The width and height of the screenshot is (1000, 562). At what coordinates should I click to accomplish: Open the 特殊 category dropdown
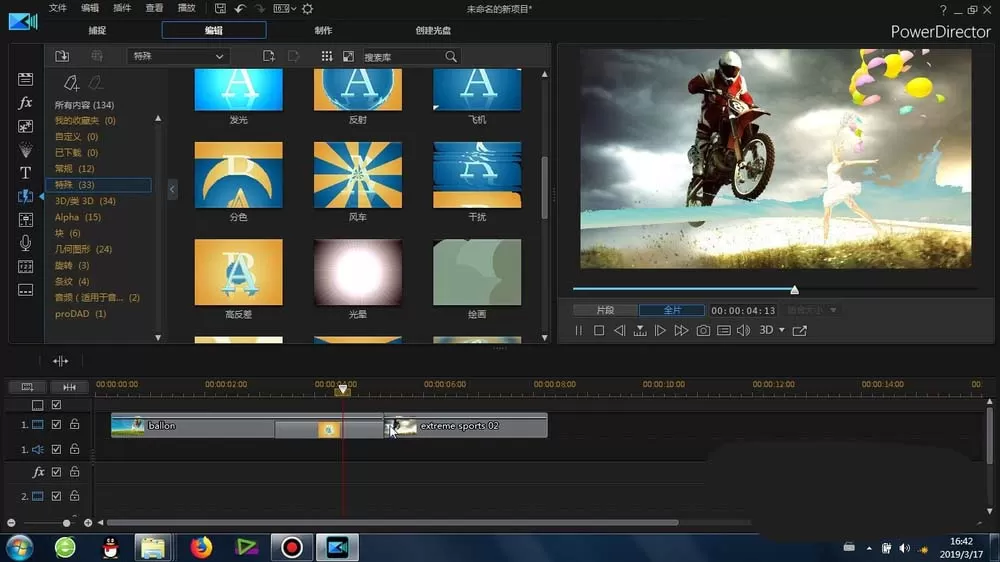(x=178, y=56)
